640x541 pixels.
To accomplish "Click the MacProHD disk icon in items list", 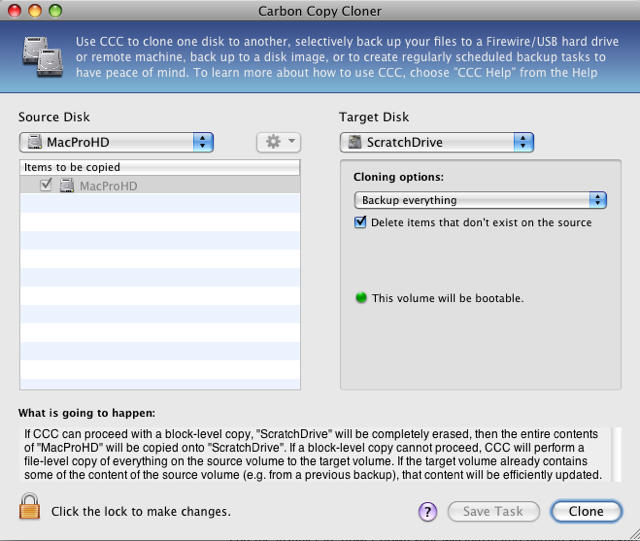I will click(x=67, y=186).
